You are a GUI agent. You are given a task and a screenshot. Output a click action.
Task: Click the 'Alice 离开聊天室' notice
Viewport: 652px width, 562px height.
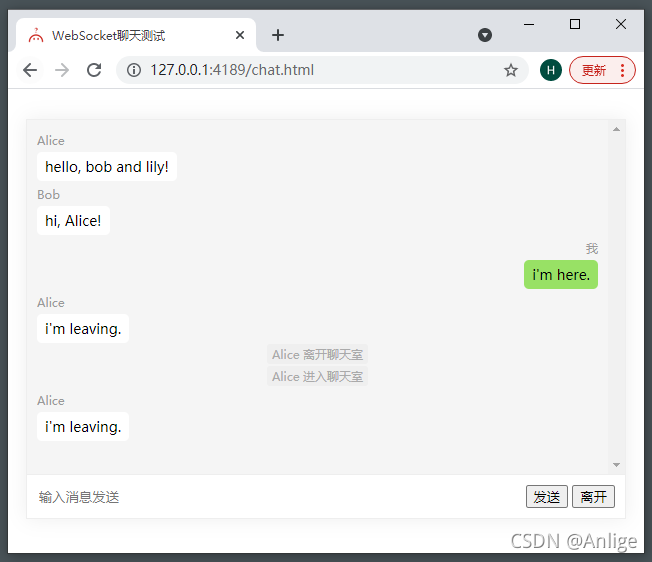[317, 355]
